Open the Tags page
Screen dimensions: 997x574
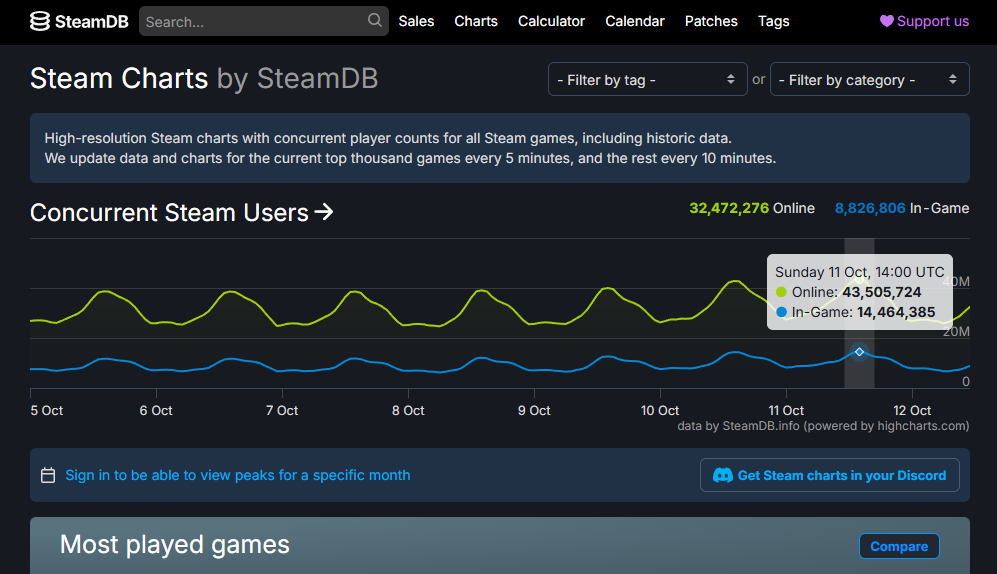[x=773, y=21]
